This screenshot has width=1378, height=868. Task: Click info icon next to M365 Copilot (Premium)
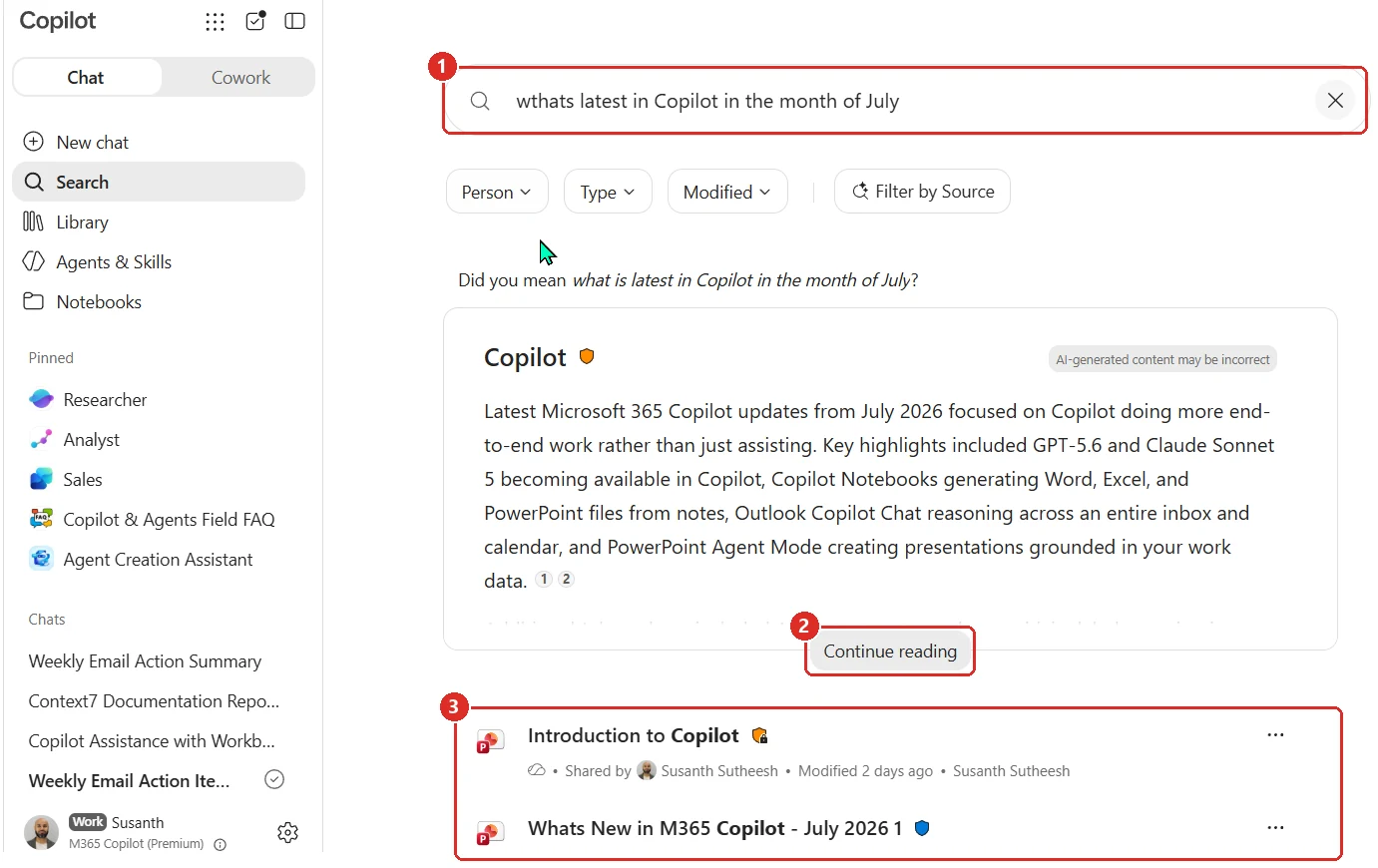click(221, 844)
